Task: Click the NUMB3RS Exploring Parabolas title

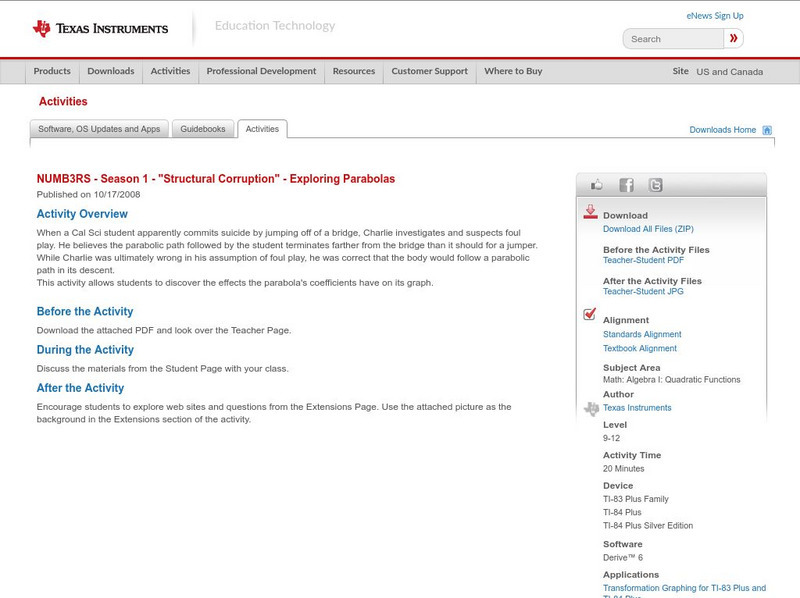Action: pyautogui.click(x=216, y=179)
